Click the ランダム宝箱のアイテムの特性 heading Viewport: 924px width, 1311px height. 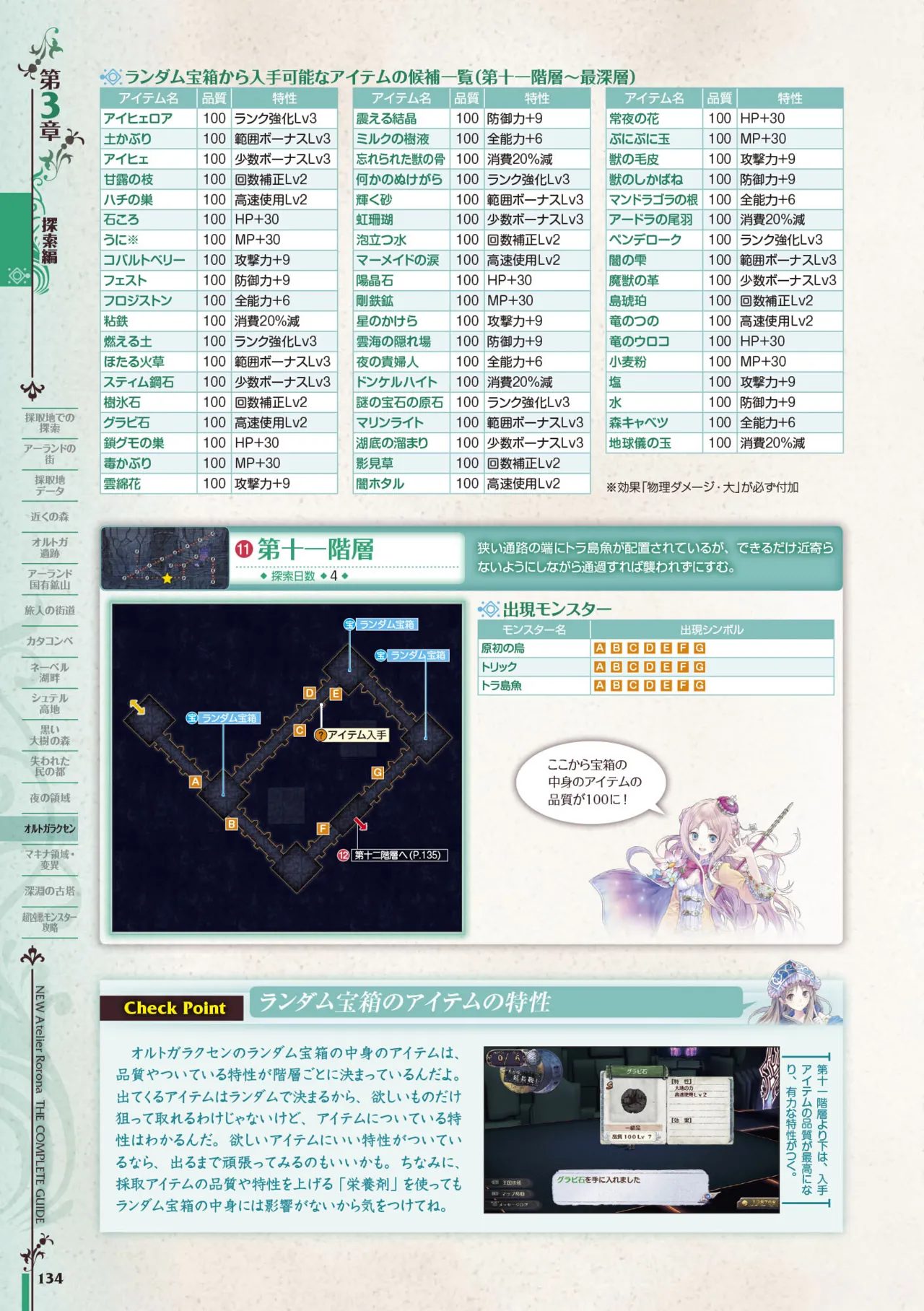pyautogui.click(x=404, y=1002)
